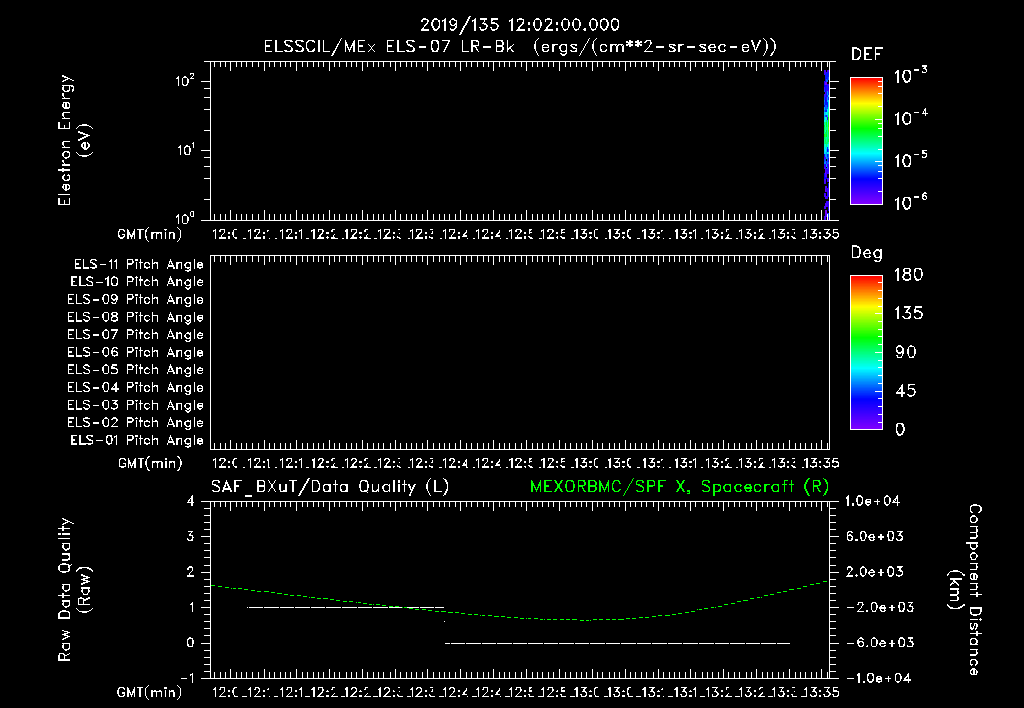Select the '10^-5' DEF scale value
Viewport: 1024px width, 708px height.
[x=910, y=160]
